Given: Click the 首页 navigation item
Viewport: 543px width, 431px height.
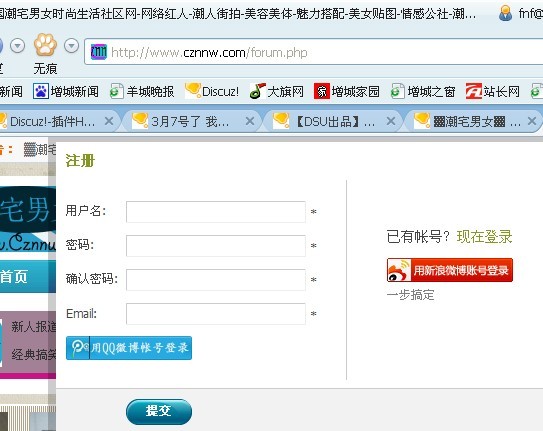Looking at the screenshot, I should pyautogui.click(x=14, y=277).
